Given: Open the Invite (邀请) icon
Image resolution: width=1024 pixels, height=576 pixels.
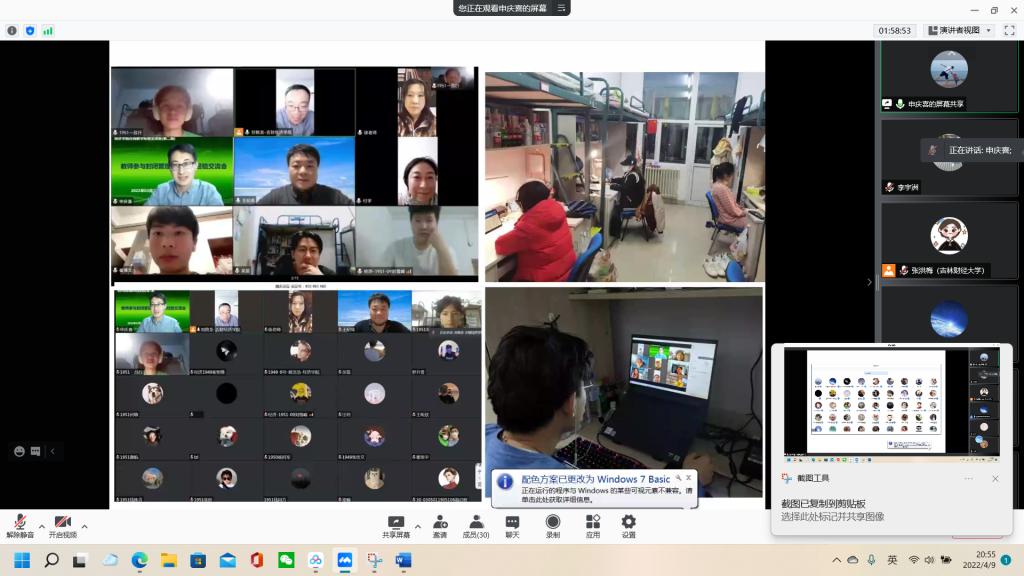Looking at the screenshot, I should tap(440, 526).
